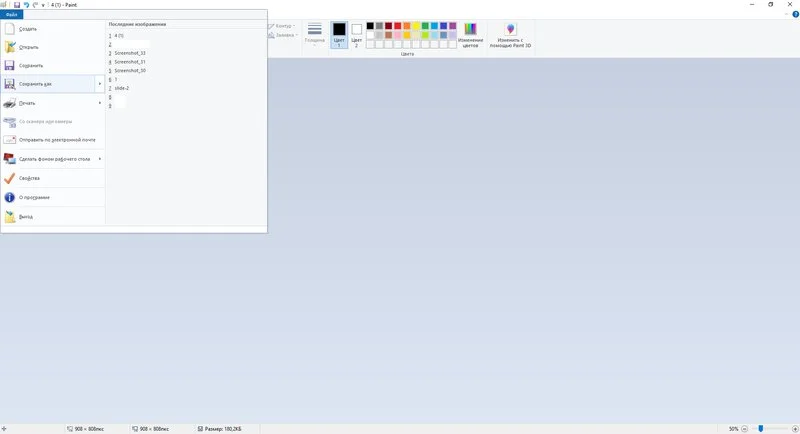The height and width of the screenshot is (434, 800).
Task: Click the Файл tab
Action: [12, 14]
